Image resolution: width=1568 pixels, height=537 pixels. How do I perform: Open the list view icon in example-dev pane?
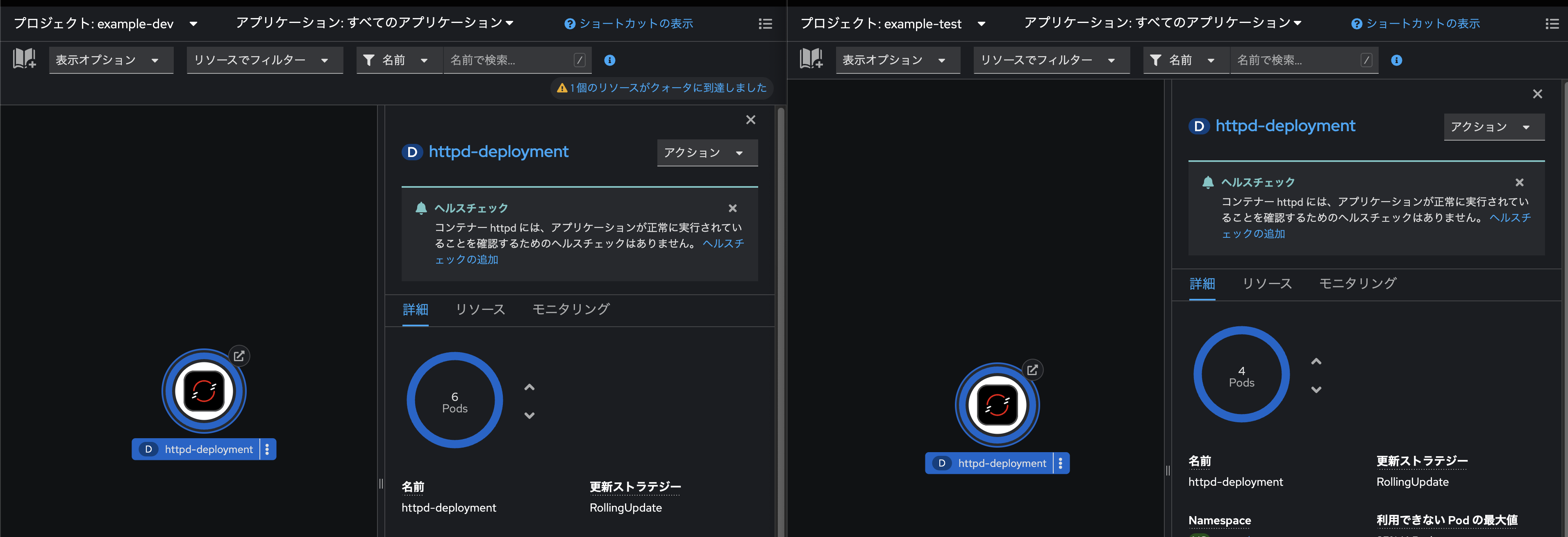[x=765, y=24]
